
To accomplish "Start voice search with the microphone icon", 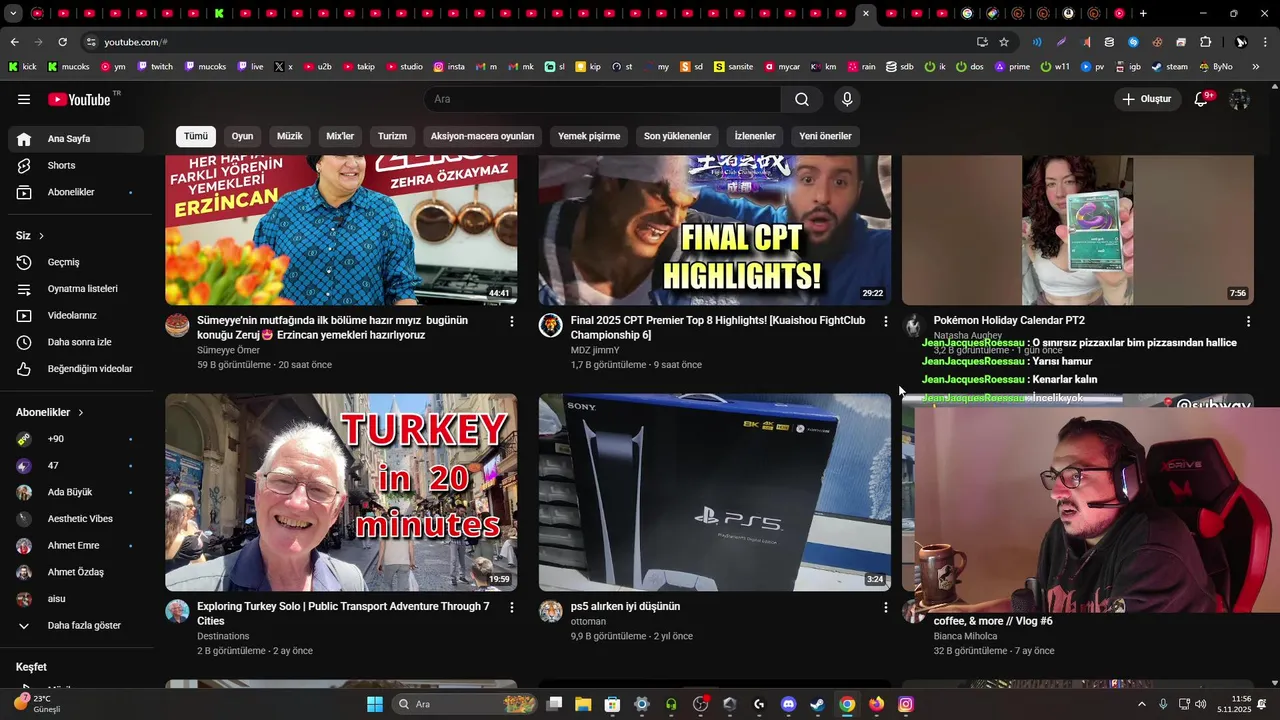I will tap(847, 99).
